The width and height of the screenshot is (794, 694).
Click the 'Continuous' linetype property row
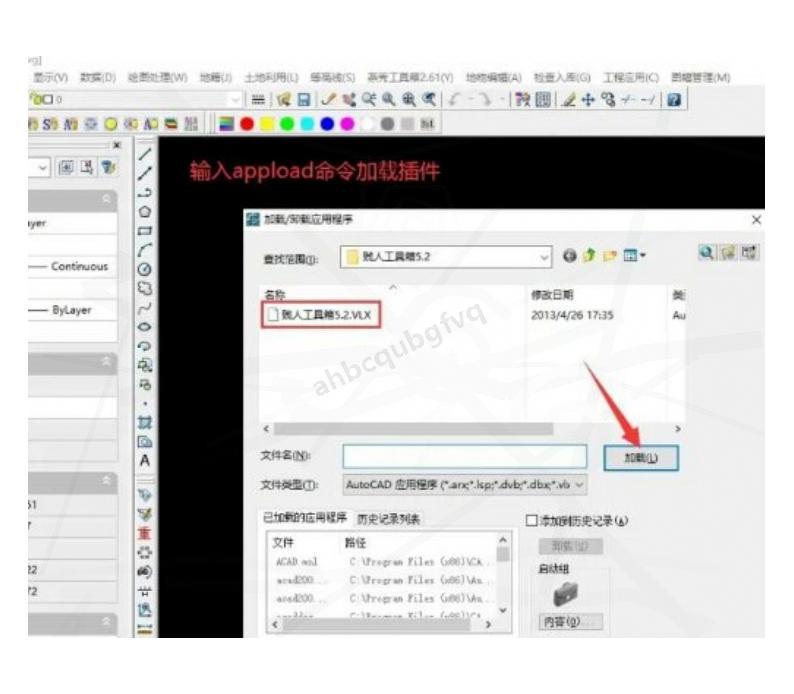72,266
